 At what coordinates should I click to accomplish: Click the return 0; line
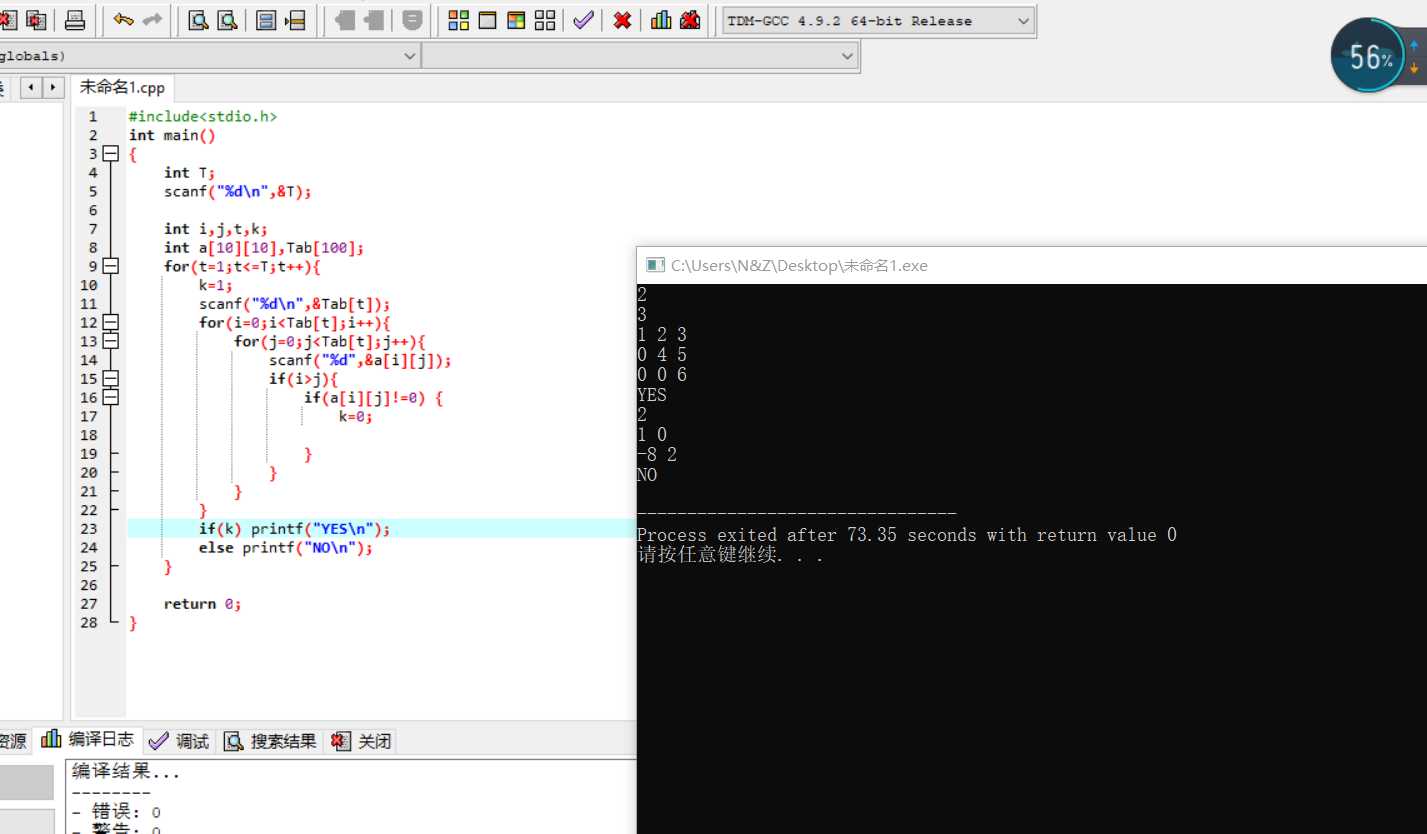click(203, 603)
